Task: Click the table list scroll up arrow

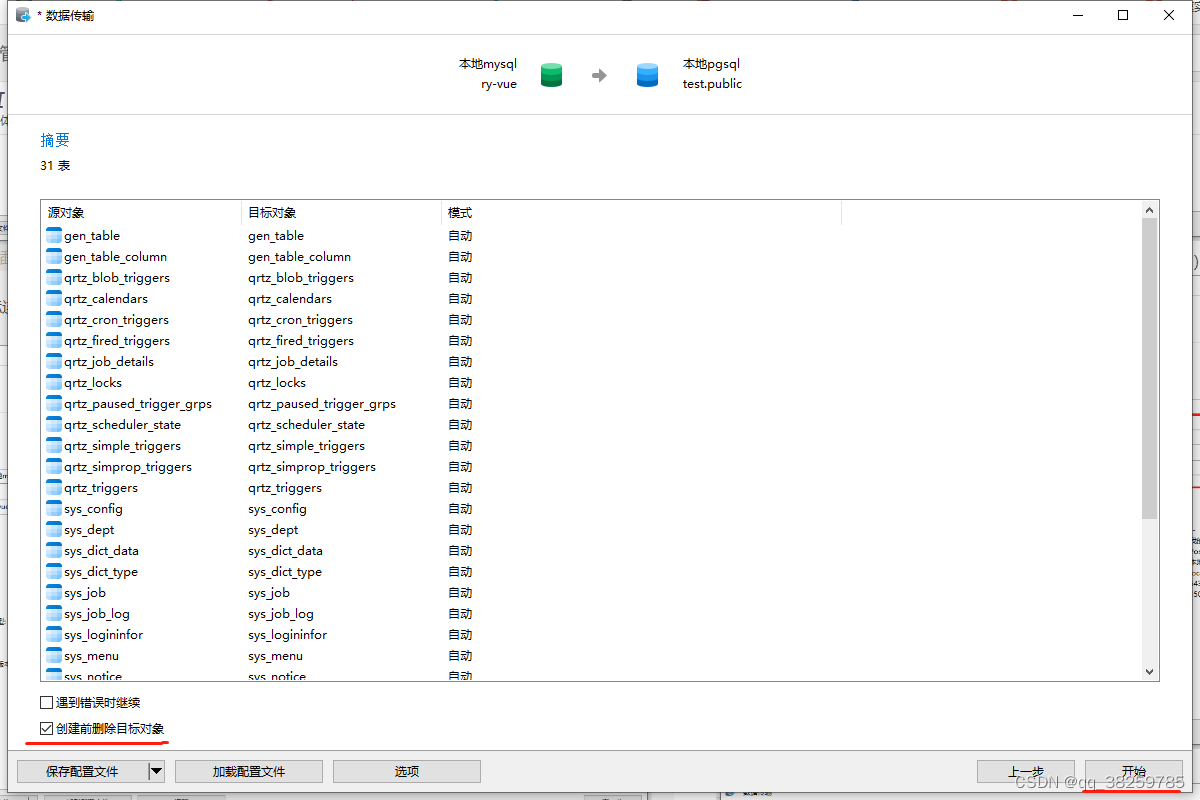Action: (x=1150, y=210)
